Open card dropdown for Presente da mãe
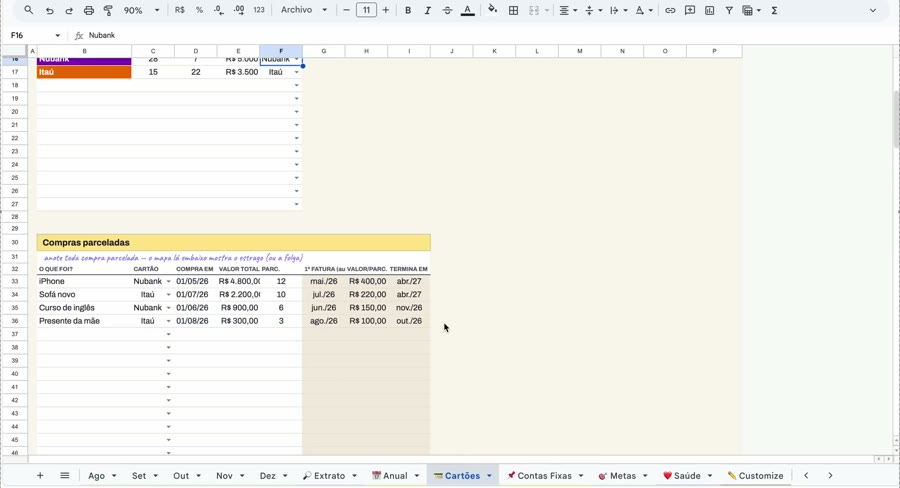Image resolution: width=900 pixels, height=488 pixels. (169, 321)
